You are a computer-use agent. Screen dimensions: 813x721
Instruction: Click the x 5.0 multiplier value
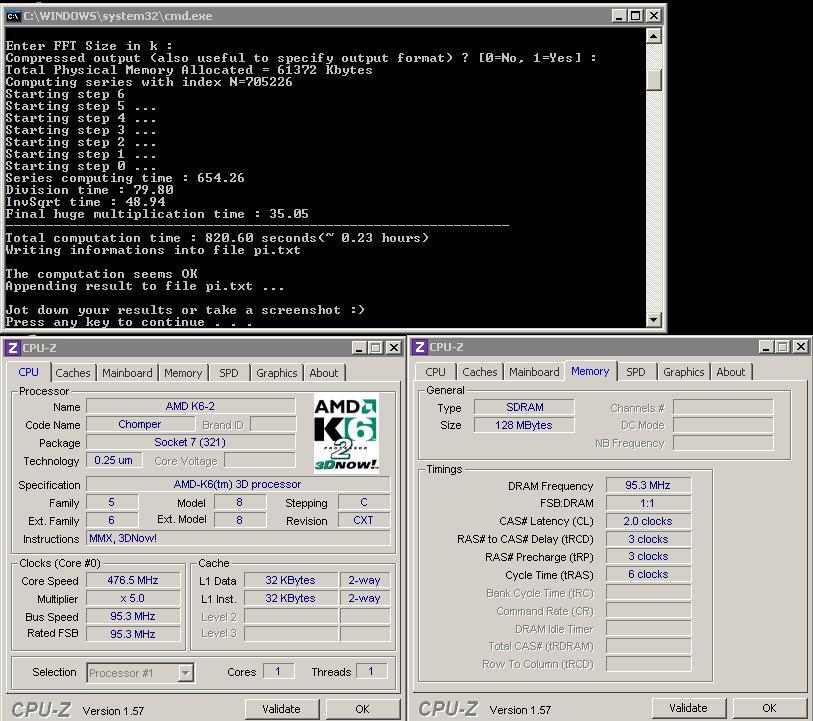click(133, 598)
